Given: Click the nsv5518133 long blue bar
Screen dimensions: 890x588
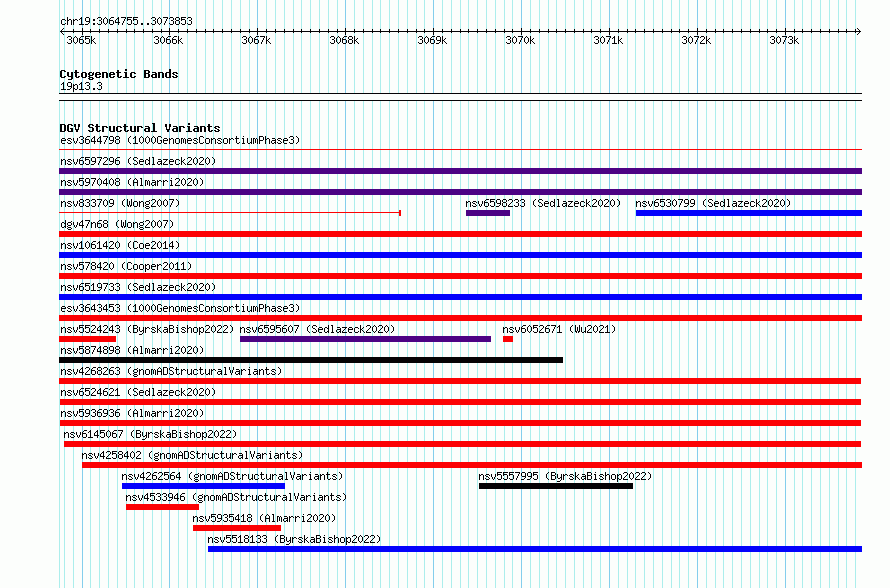Looking at the screenshot, I should coord(535,549).
